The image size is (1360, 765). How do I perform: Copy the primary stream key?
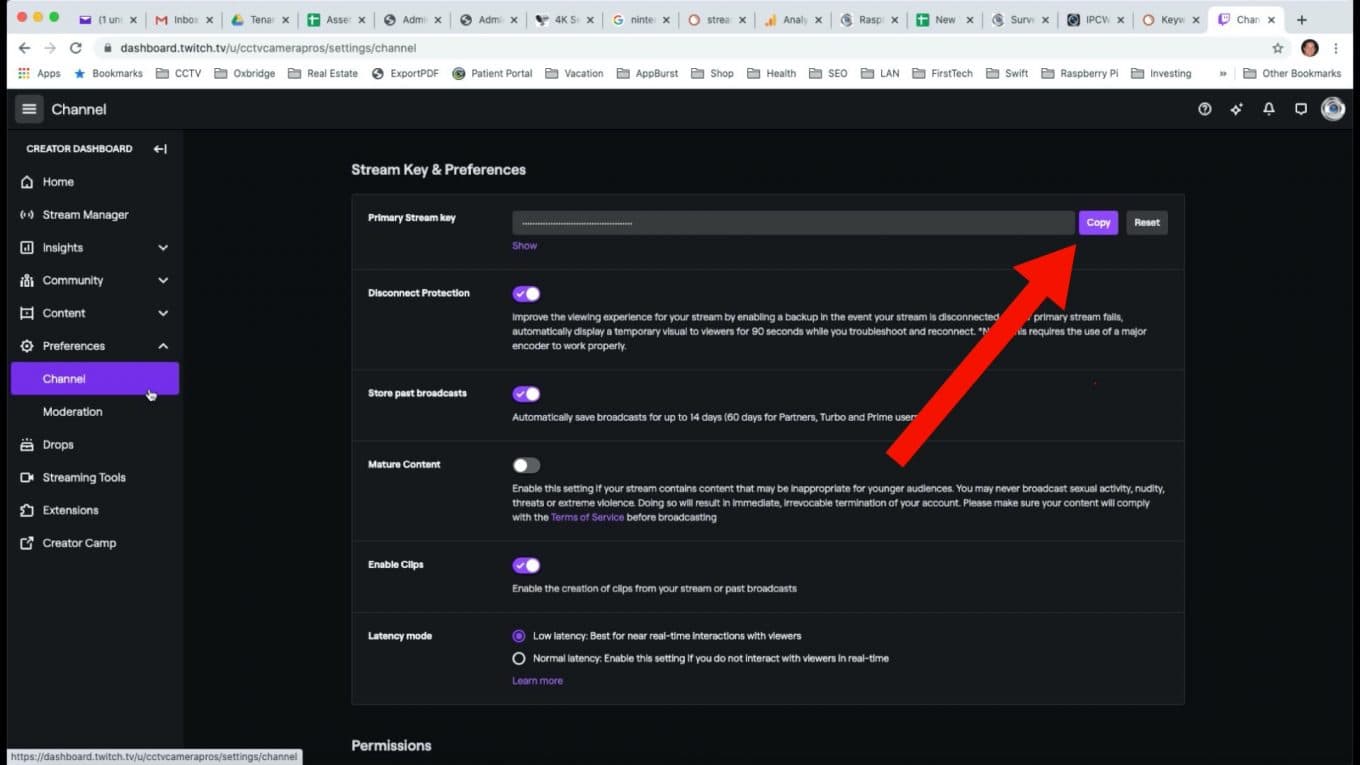pyautogui.click(x=1097, y=223)
